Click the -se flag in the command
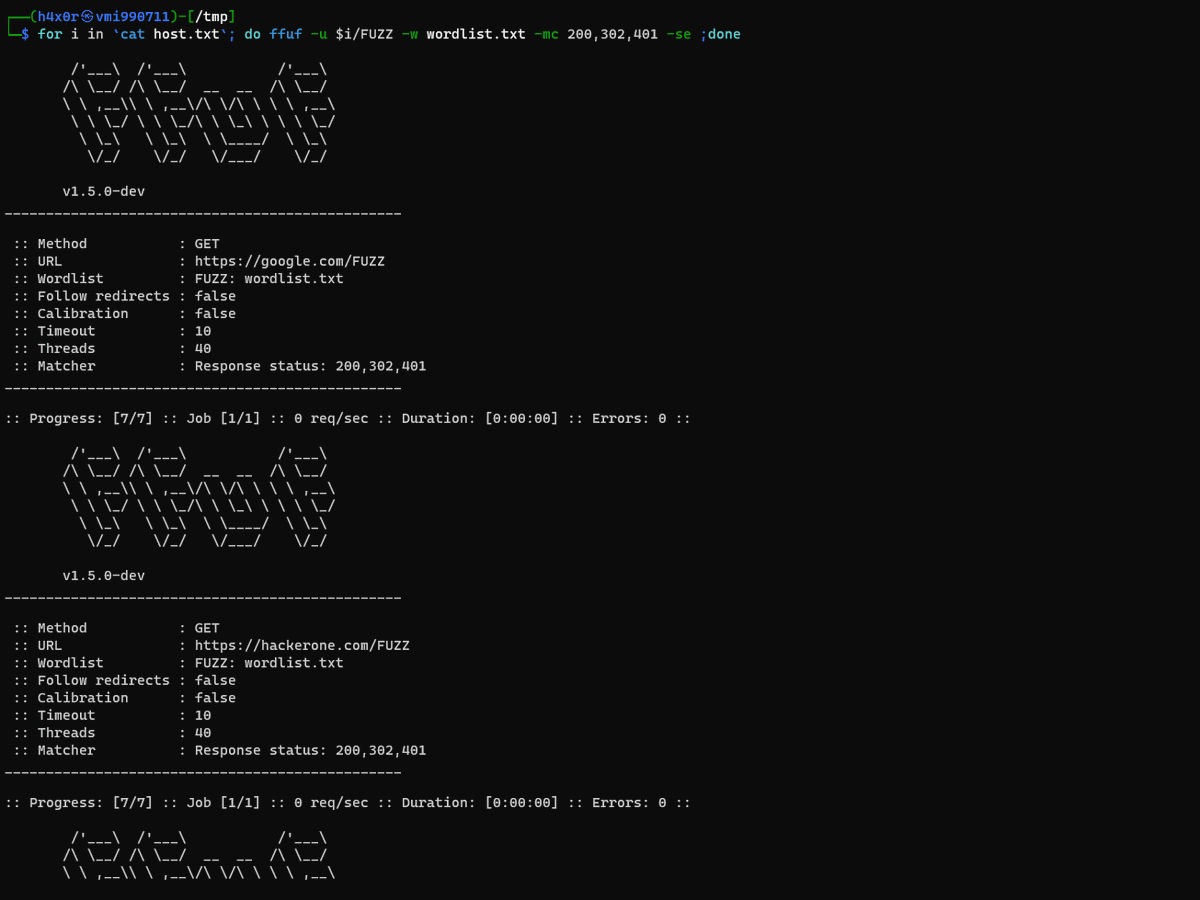1200x900 pixels. click(678, 34)
